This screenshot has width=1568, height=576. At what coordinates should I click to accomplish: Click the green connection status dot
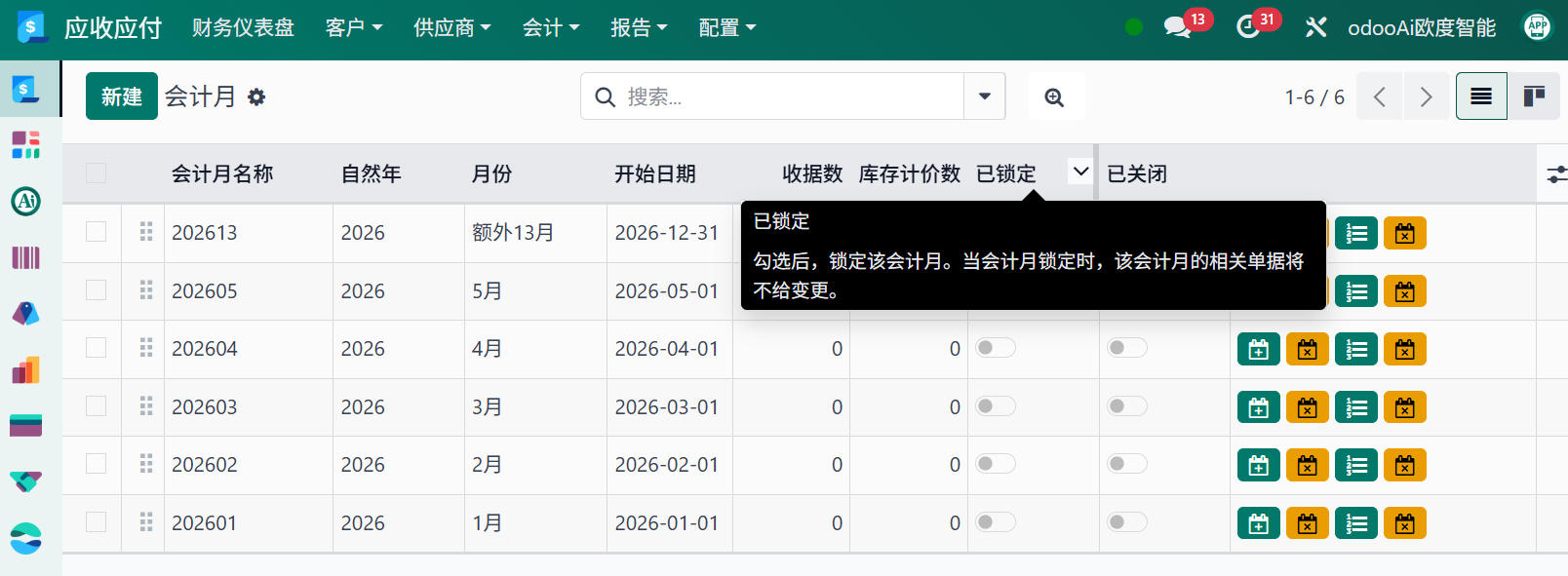(x=1134, y=27)
